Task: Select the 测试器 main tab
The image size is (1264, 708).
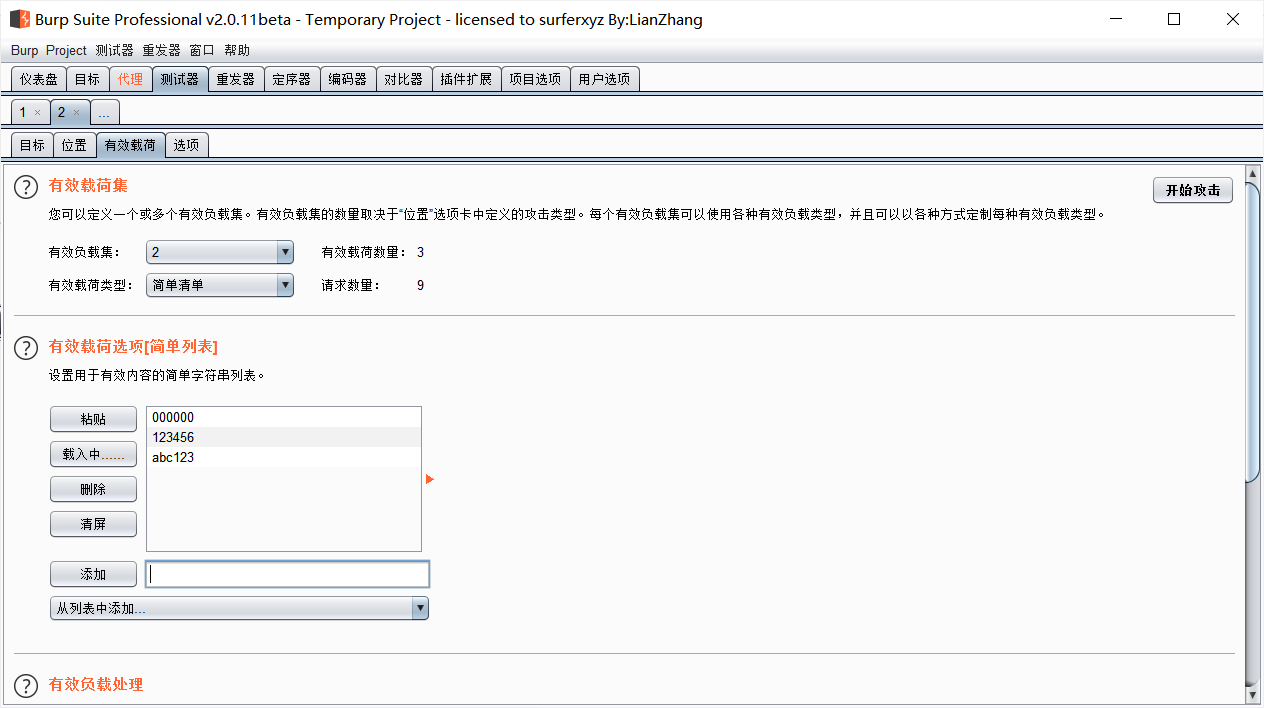Action: click(180, 79)
